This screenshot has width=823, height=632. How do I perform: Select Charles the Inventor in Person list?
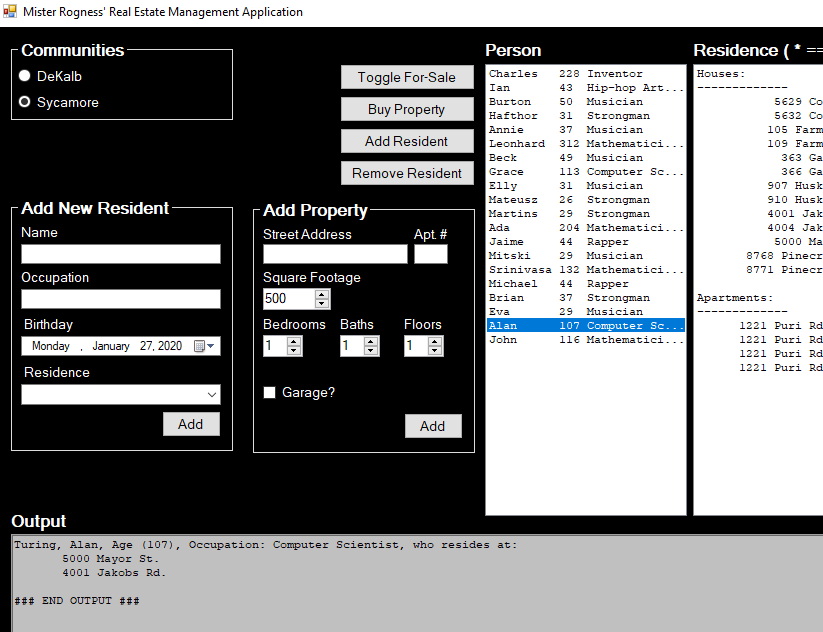coord(585,74)
